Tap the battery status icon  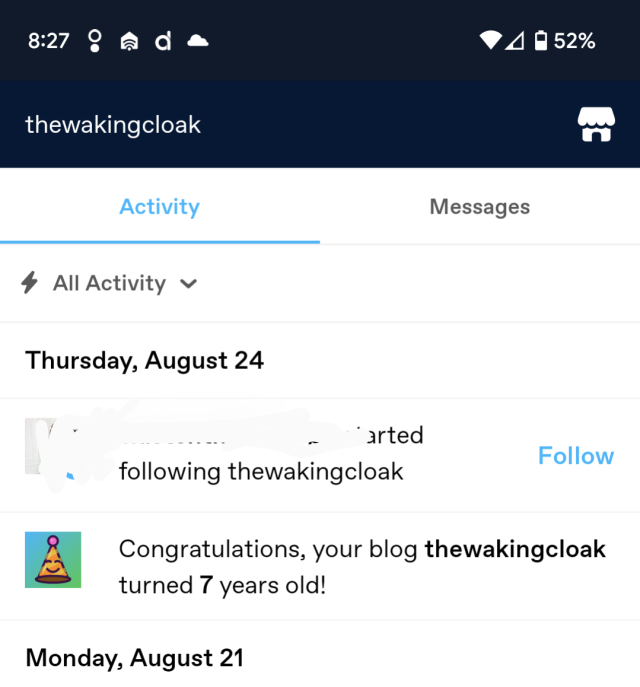(x=541, y=41)
